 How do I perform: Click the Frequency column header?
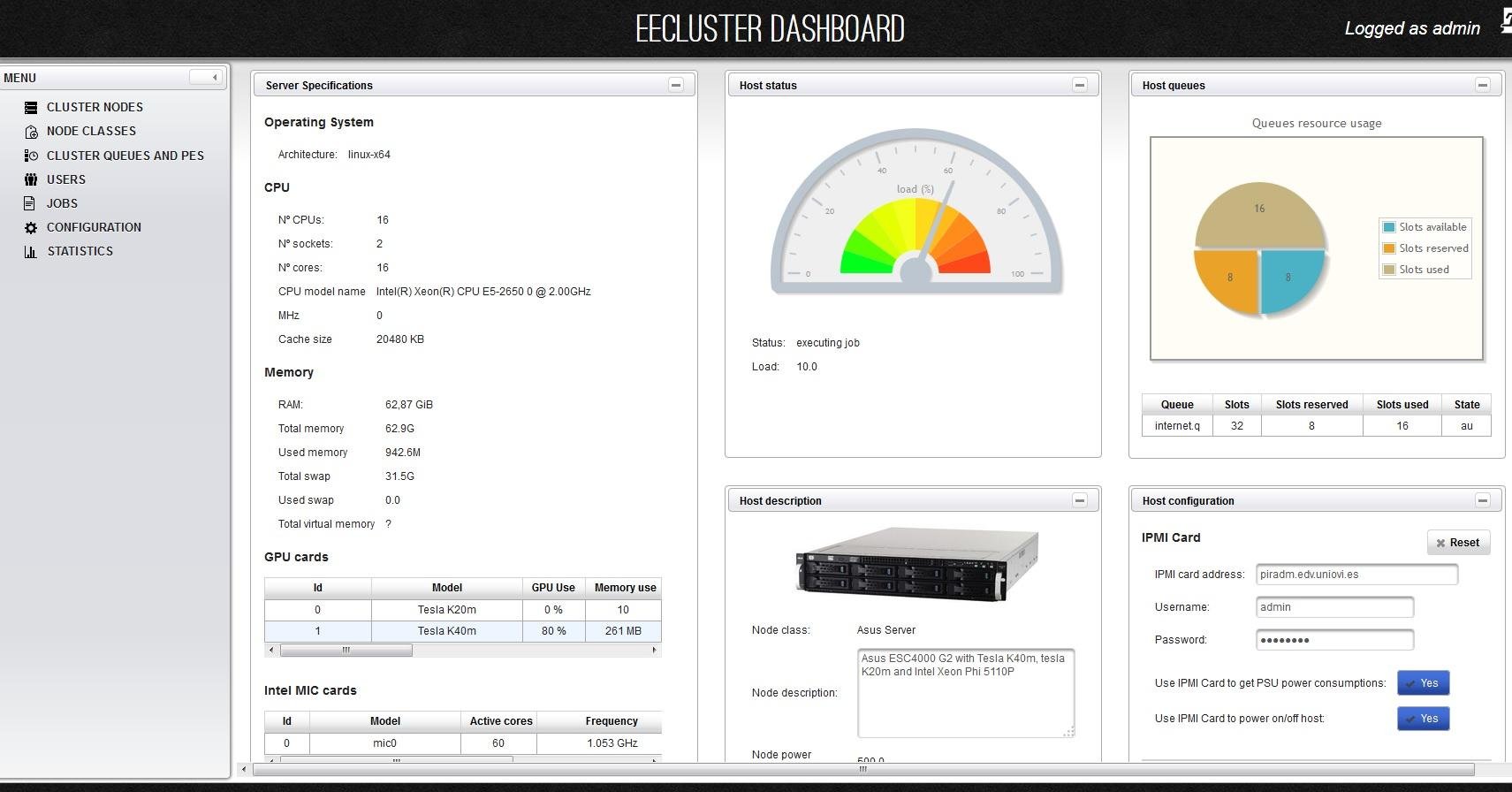600,721
